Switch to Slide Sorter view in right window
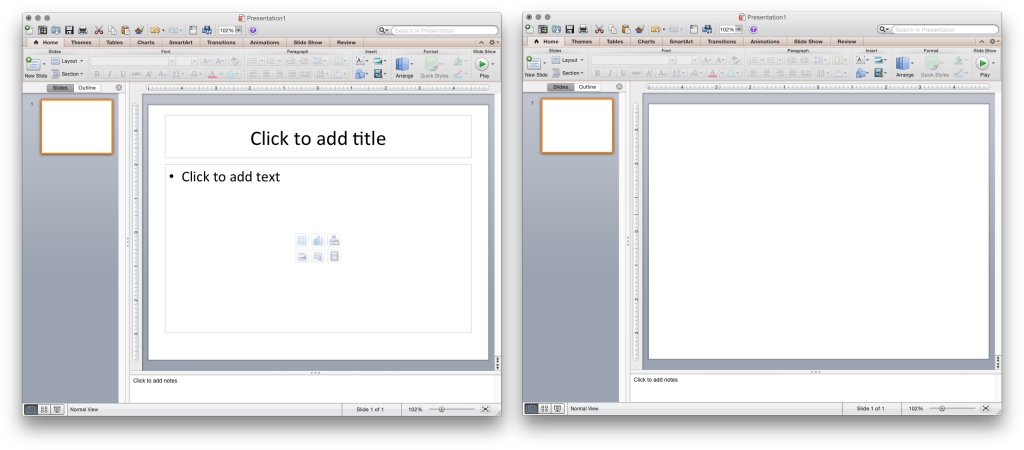Viewport: 1024px width, 450px height. [x=545, y=410]
